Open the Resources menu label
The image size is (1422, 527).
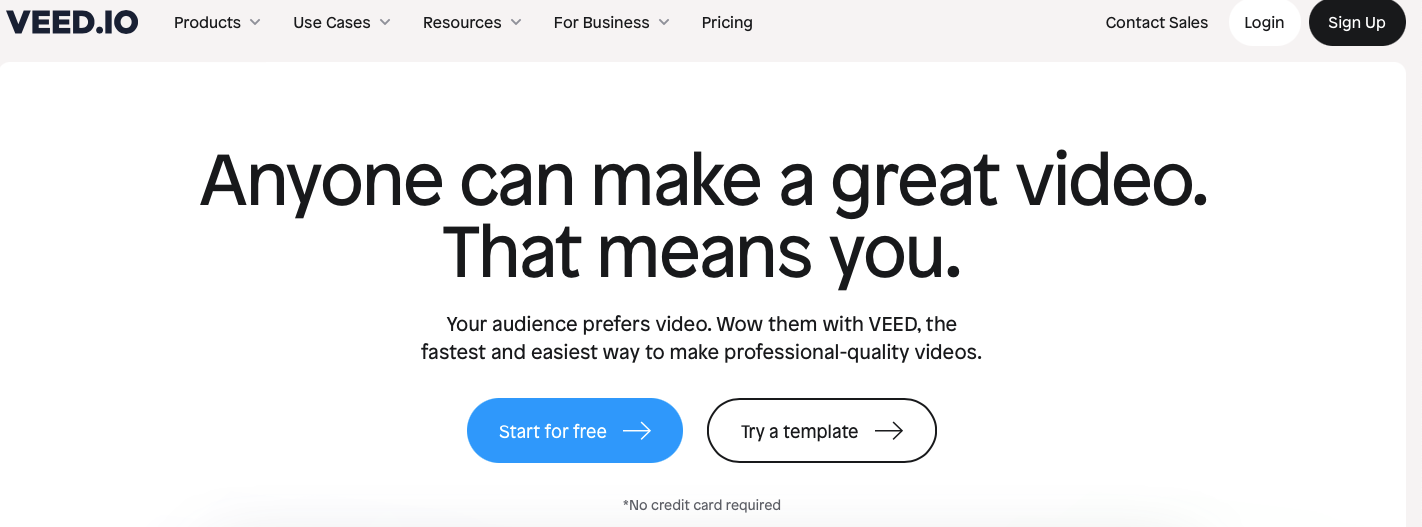462,22
